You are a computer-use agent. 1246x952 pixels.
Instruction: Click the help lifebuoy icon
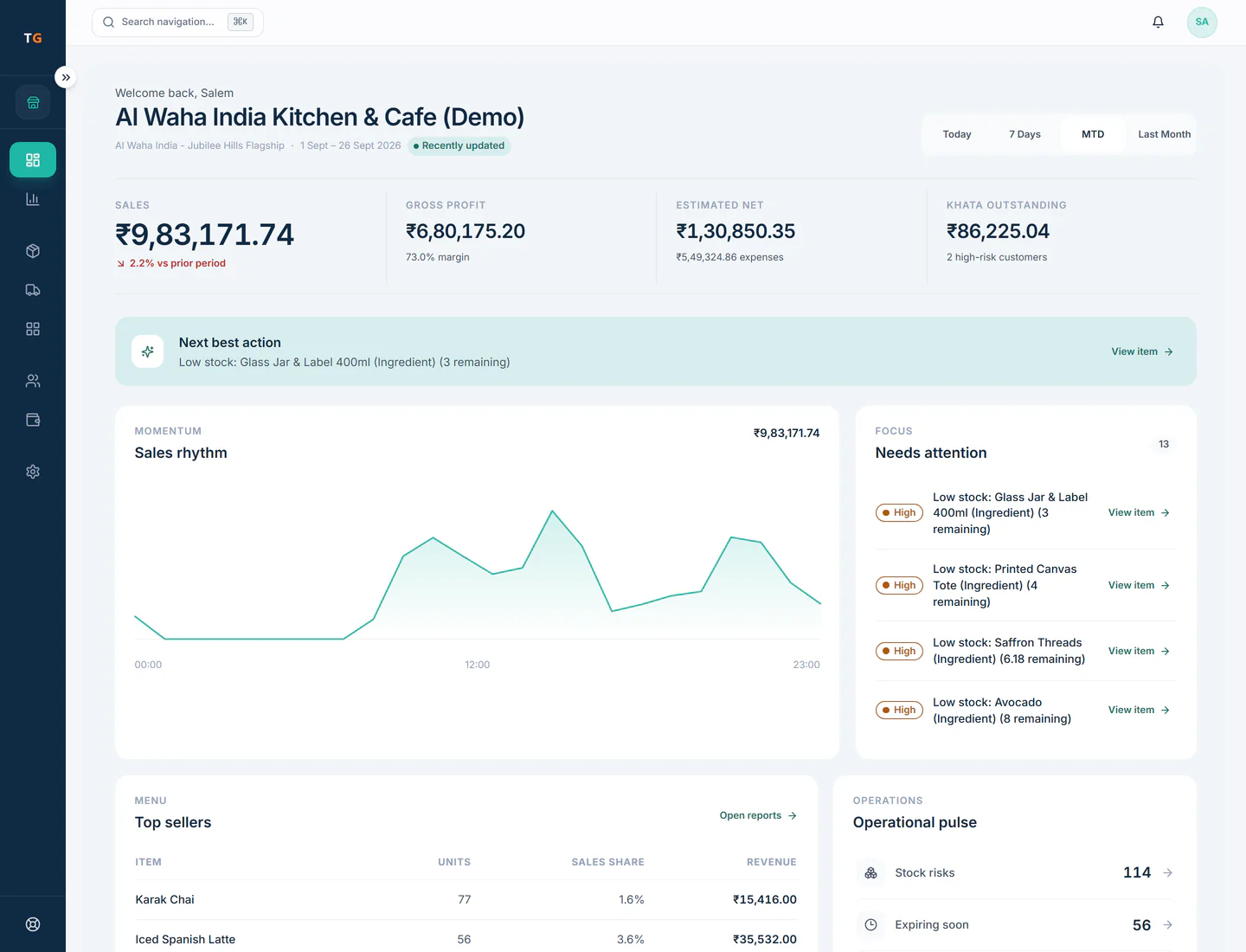(33, 923)
